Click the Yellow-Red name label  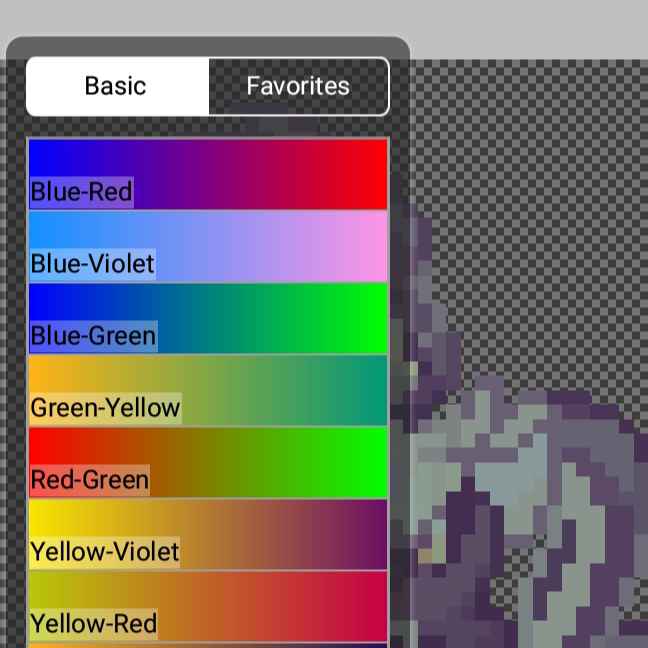(93, 624)
